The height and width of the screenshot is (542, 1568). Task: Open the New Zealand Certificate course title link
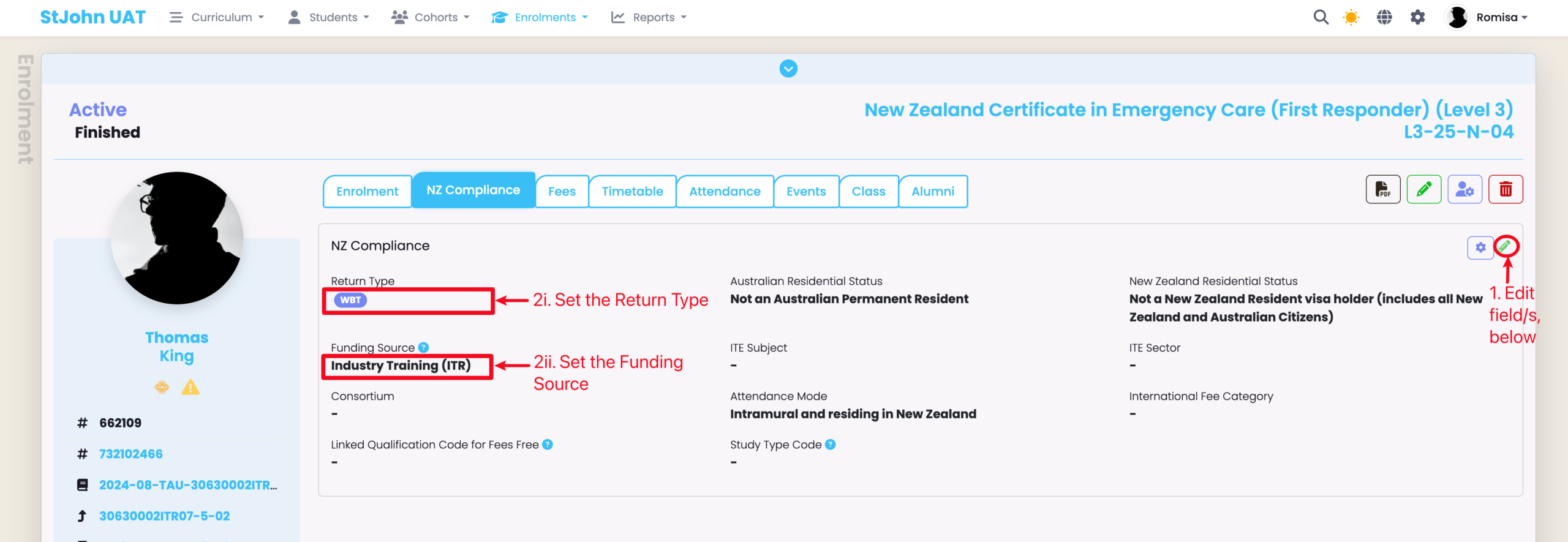coord(1188,110)
